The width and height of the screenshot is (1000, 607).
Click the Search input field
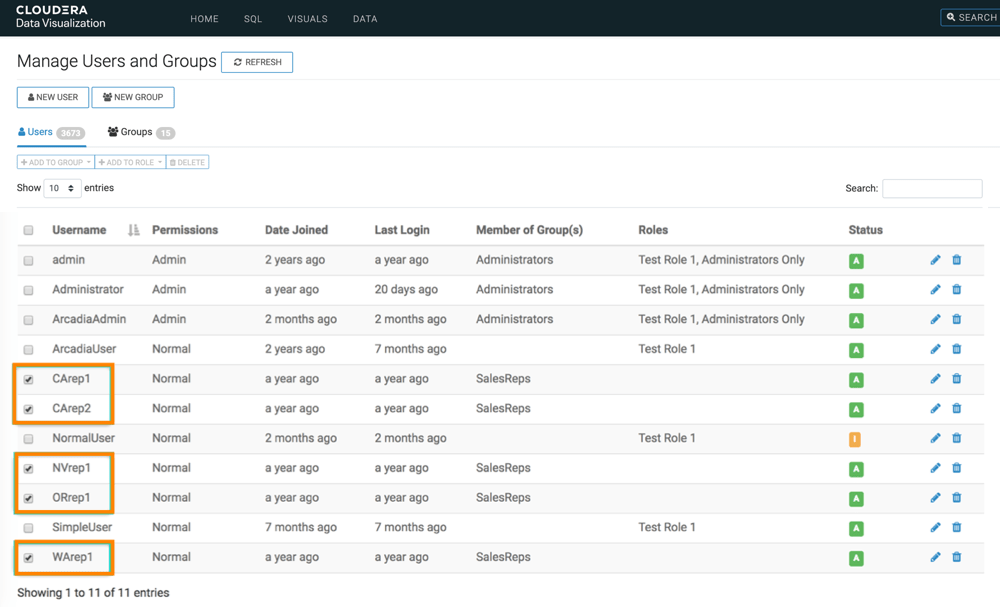[x=931, y=188]
